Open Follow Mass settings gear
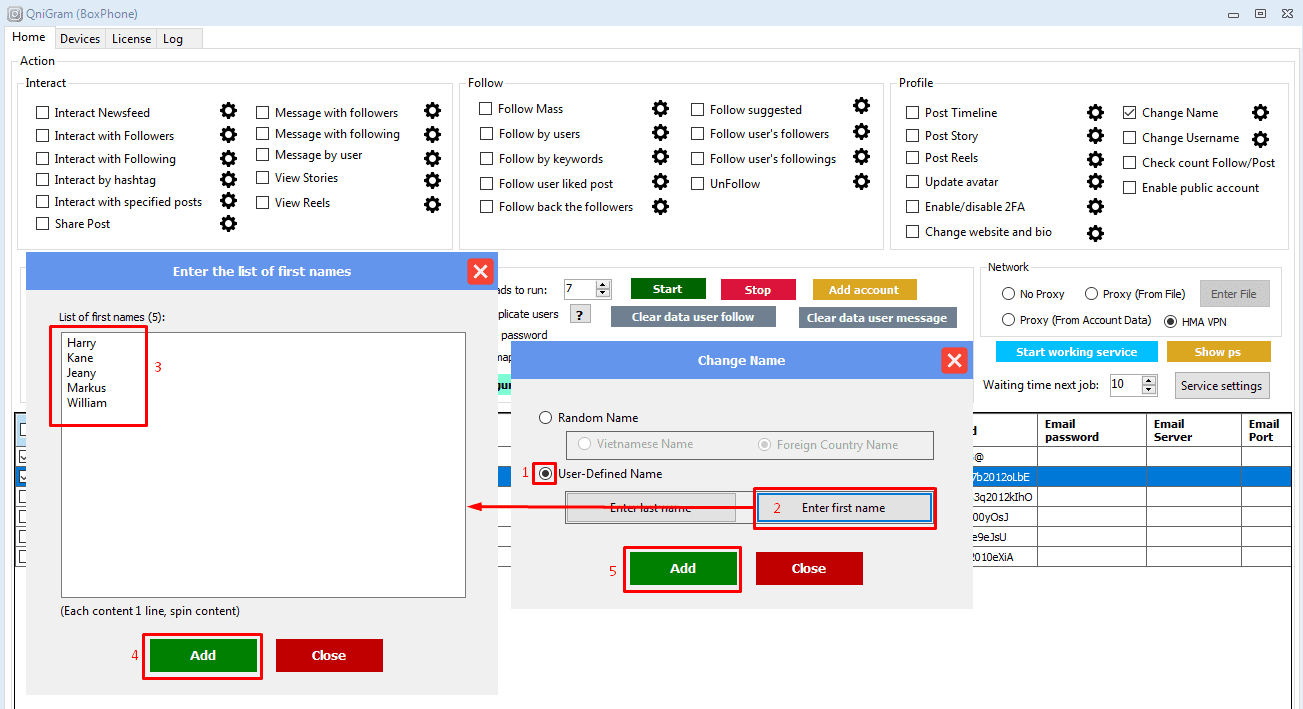This screenshot has height=709, width=1303. 660,108
